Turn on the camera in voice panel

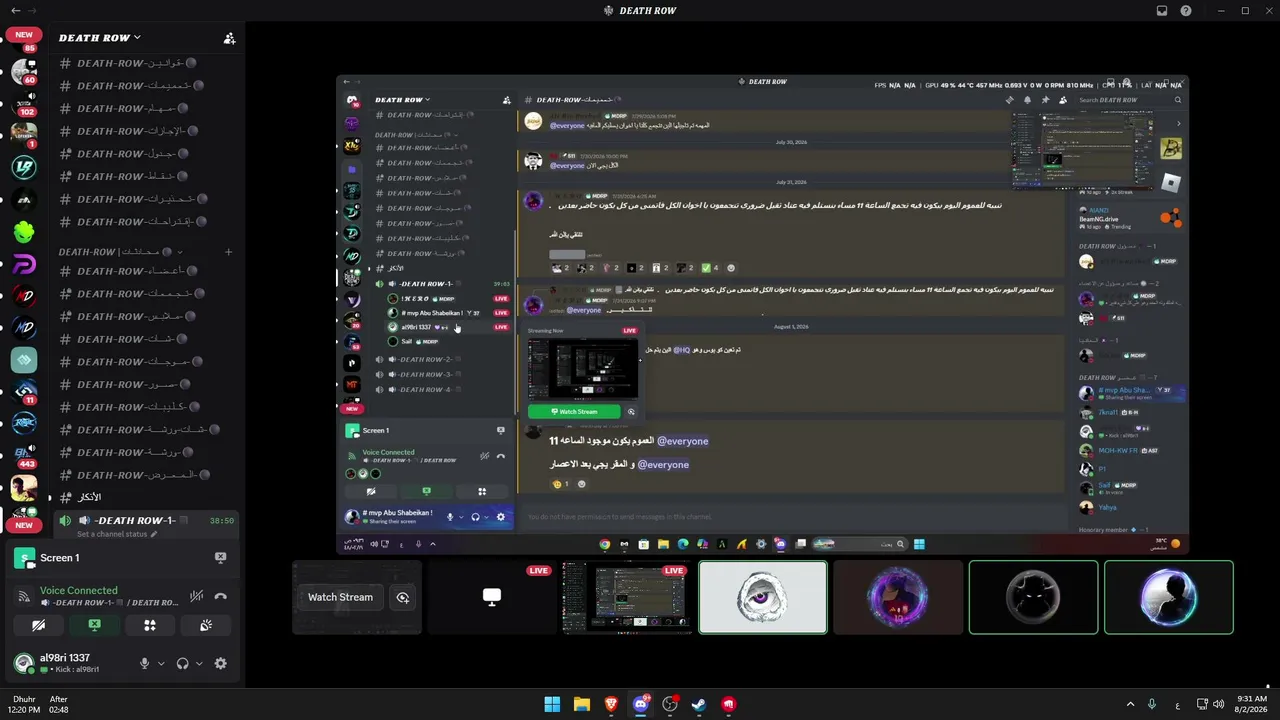point(38,626)
